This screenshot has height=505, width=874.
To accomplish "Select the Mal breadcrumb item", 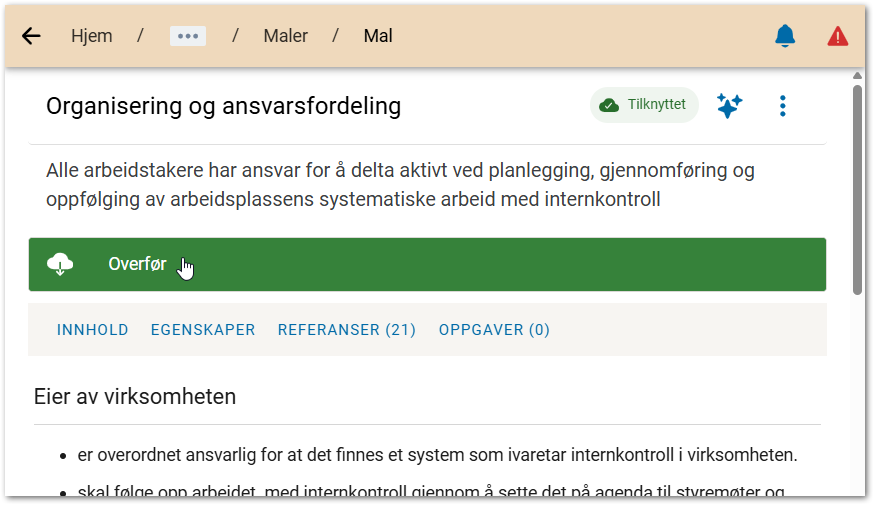I will [378, 36].
